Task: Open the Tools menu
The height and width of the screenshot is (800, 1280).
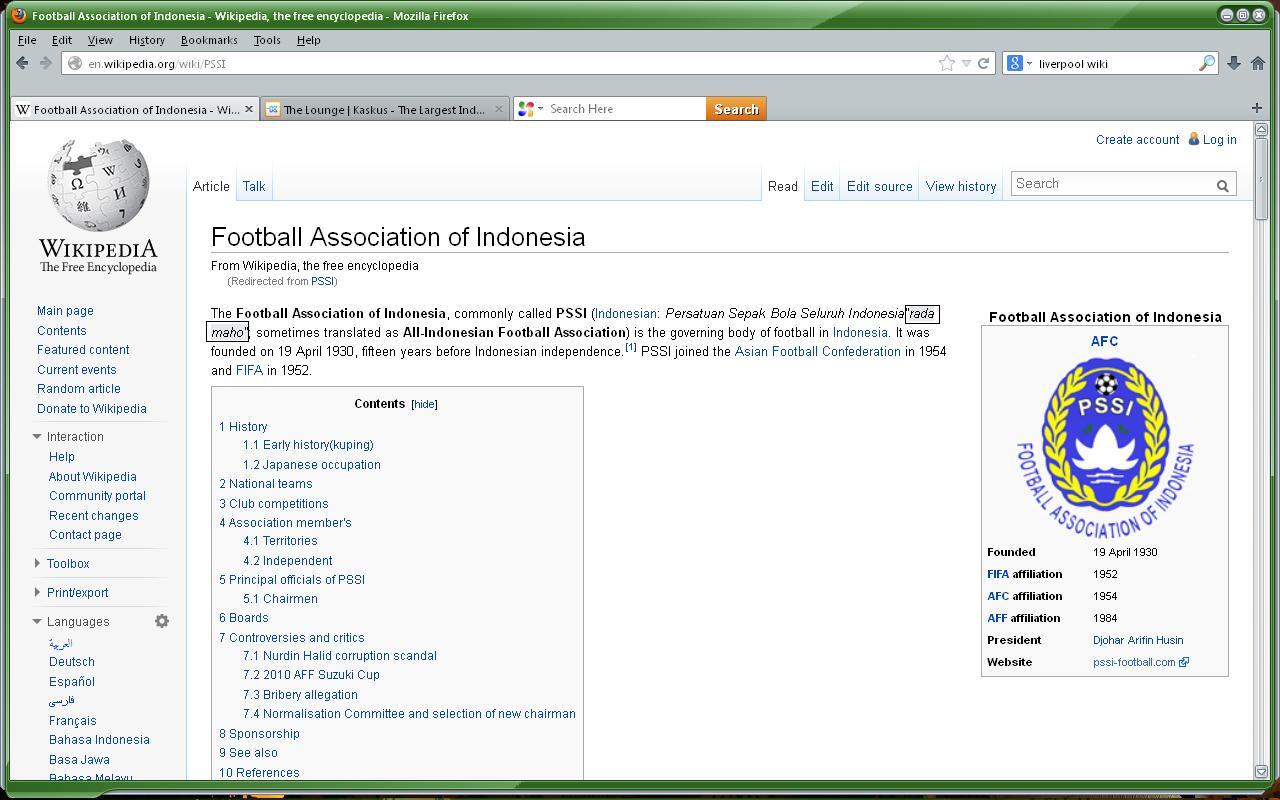Action: pyautogui.click(x=267, y=40)
